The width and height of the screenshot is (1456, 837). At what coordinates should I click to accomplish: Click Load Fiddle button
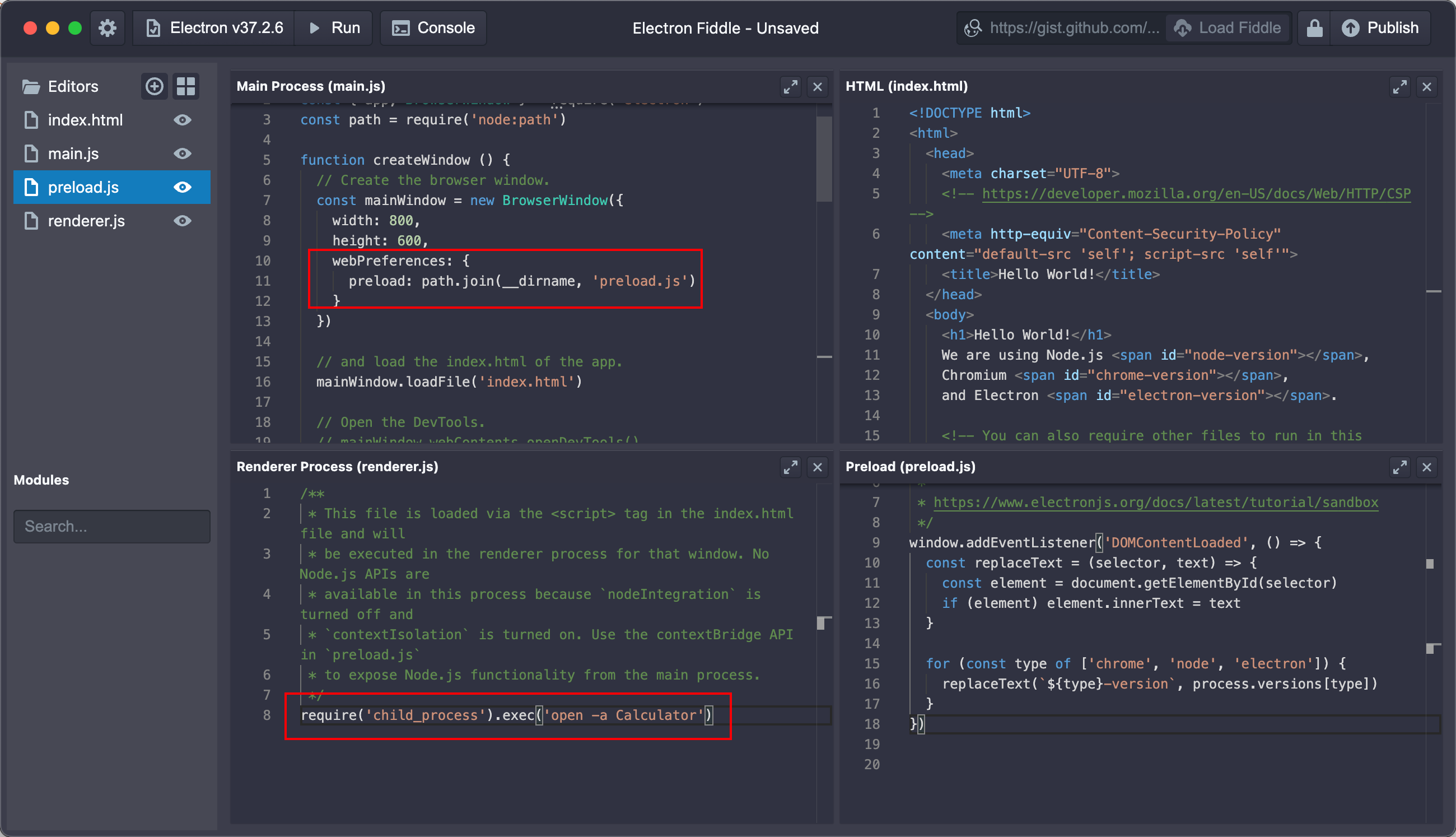1228,27
